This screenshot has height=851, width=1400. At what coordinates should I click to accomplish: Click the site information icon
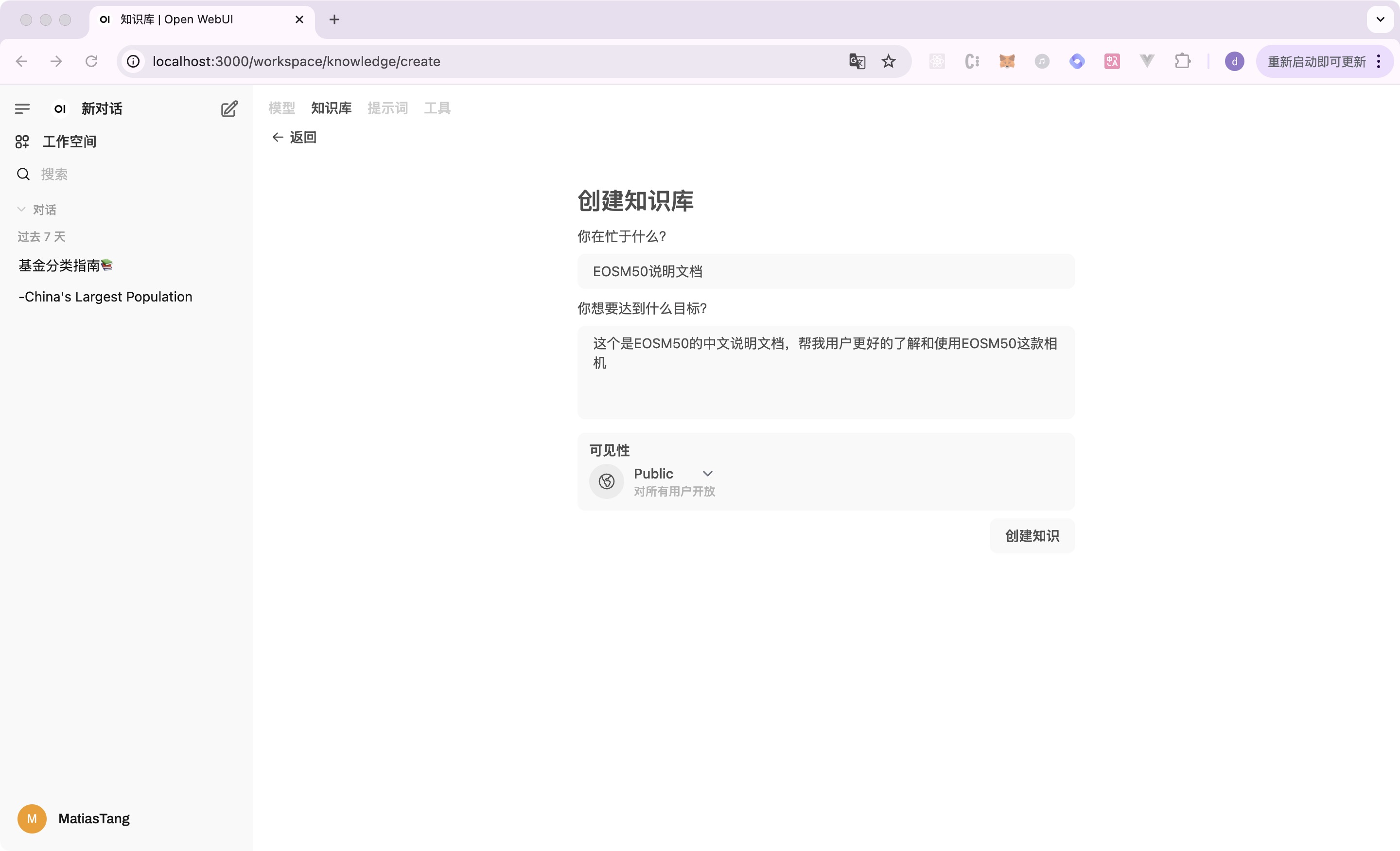point(133,61)
